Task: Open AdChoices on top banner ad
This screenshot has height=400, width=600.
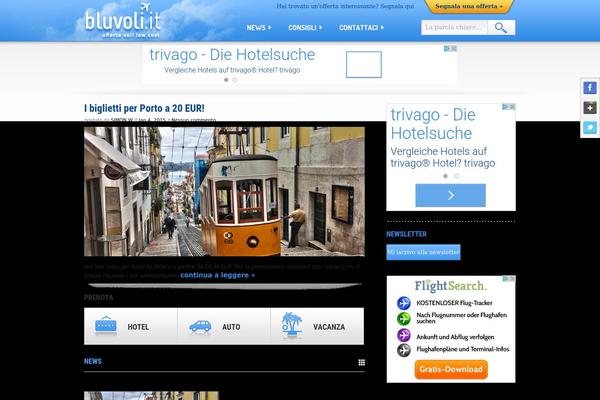Action: (447, 49)
